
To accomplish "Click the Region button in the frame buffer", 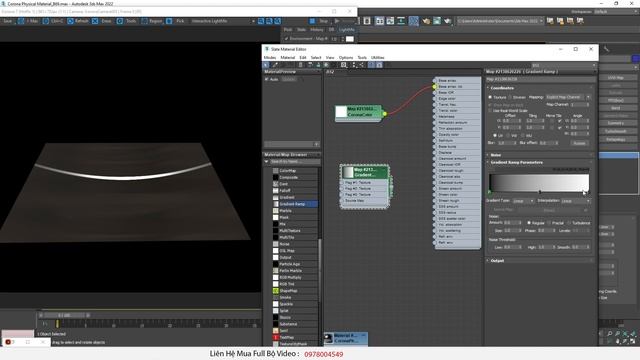I will [151, 21].
